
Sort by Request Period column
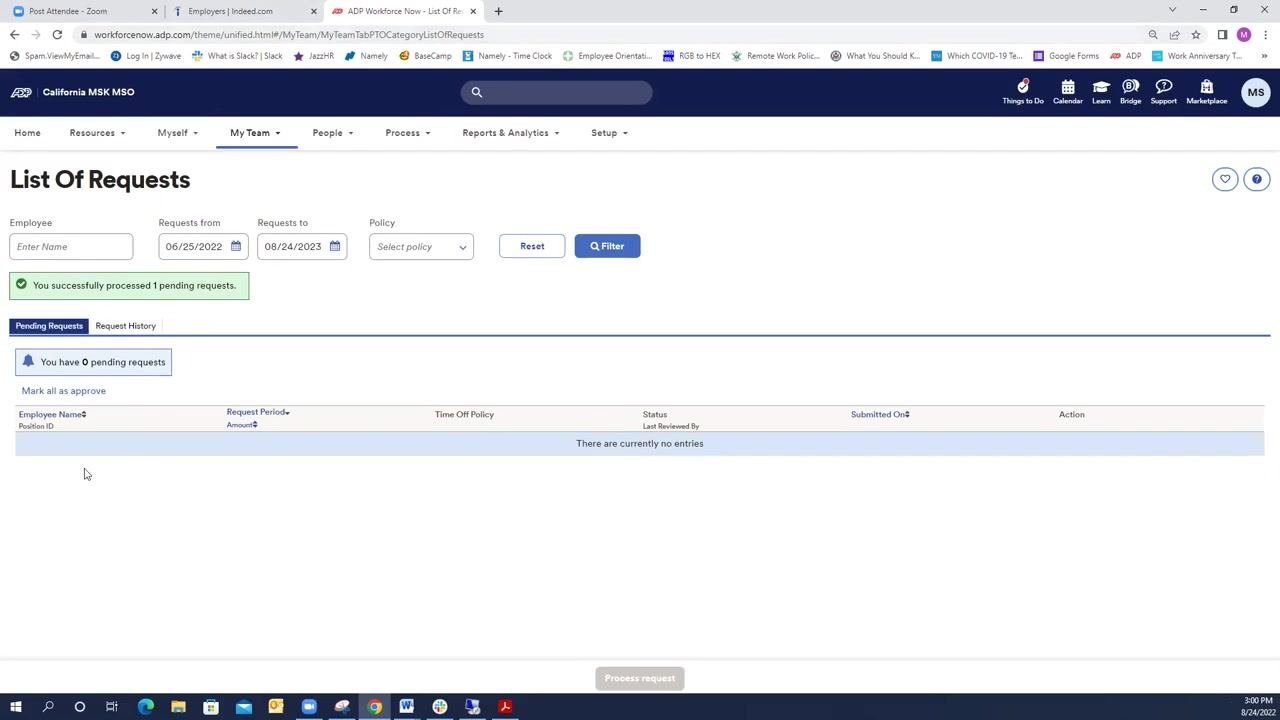tap(258, 412)
